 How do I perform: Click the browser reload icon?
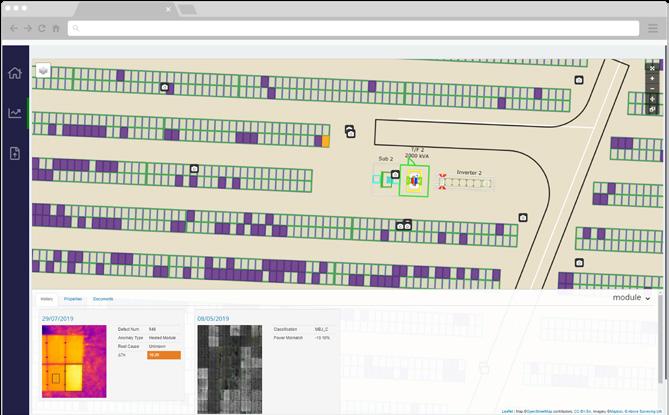pos(42,28)
